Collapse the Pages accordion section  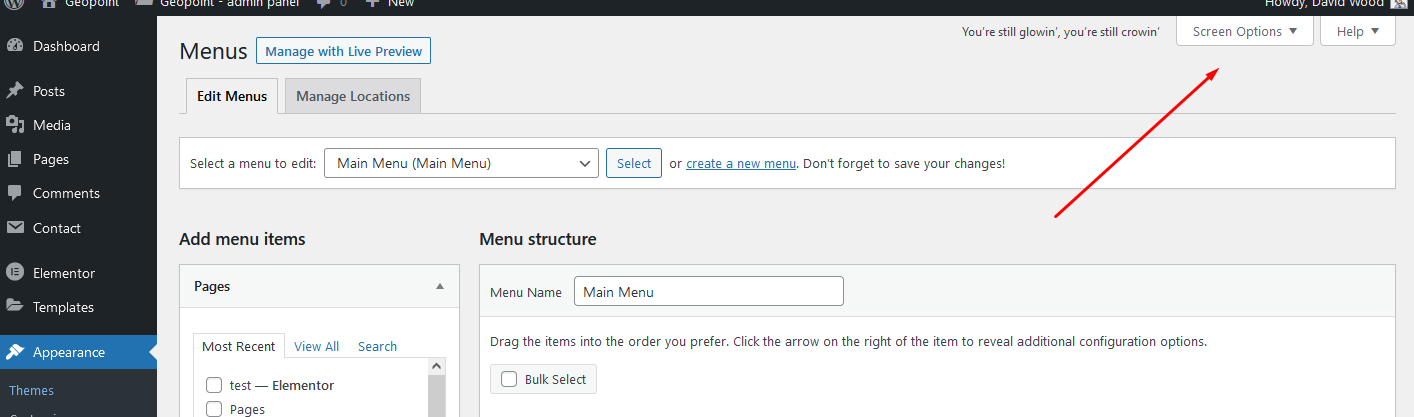point(439,286)
